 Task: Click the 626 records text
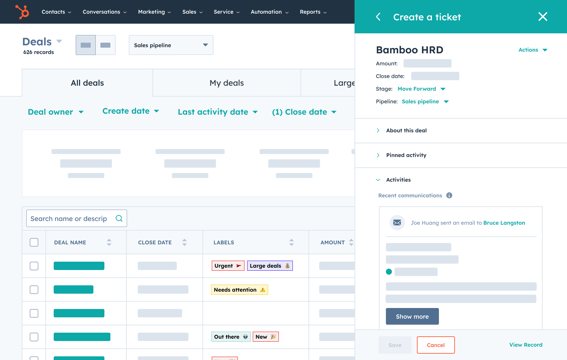coord(38,52)
